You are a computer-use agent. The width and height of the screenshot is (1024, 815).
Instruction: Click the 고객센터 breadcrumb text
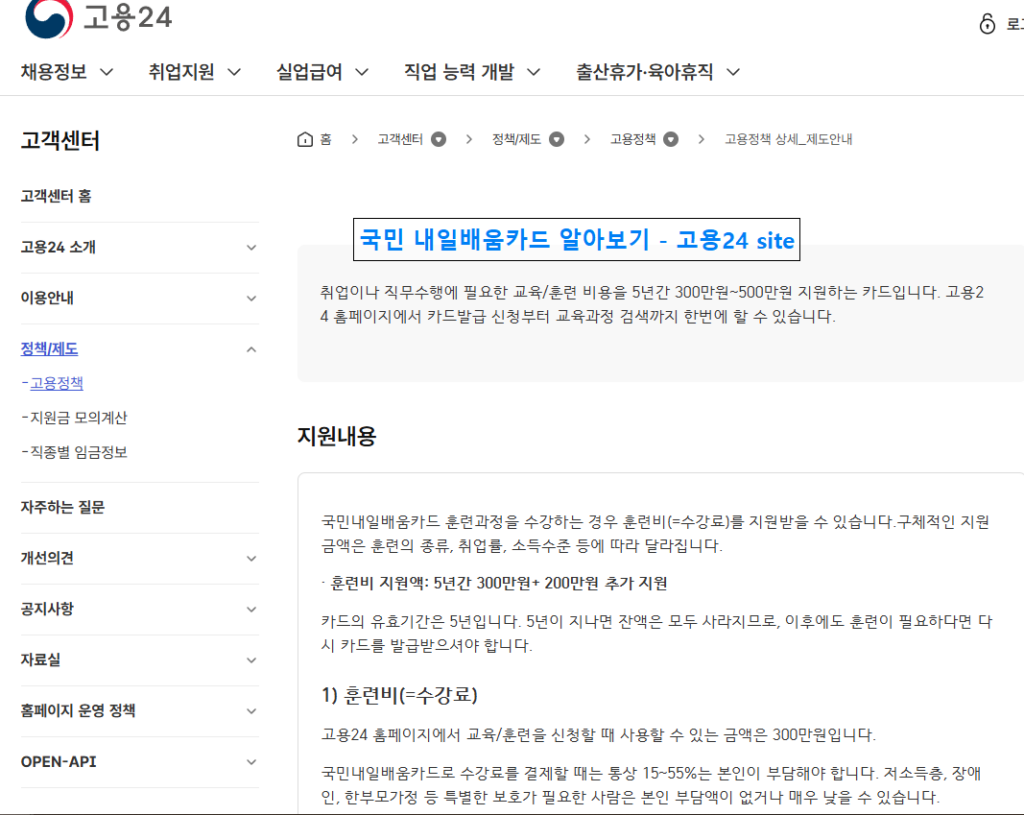point(400,139)
